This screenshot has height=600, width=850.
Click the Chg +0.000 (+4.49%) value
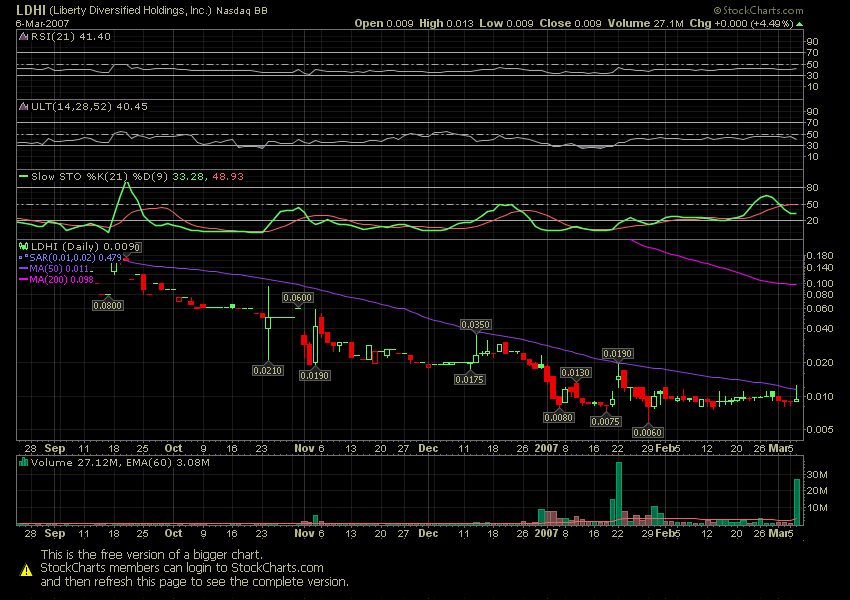(742, 23)
